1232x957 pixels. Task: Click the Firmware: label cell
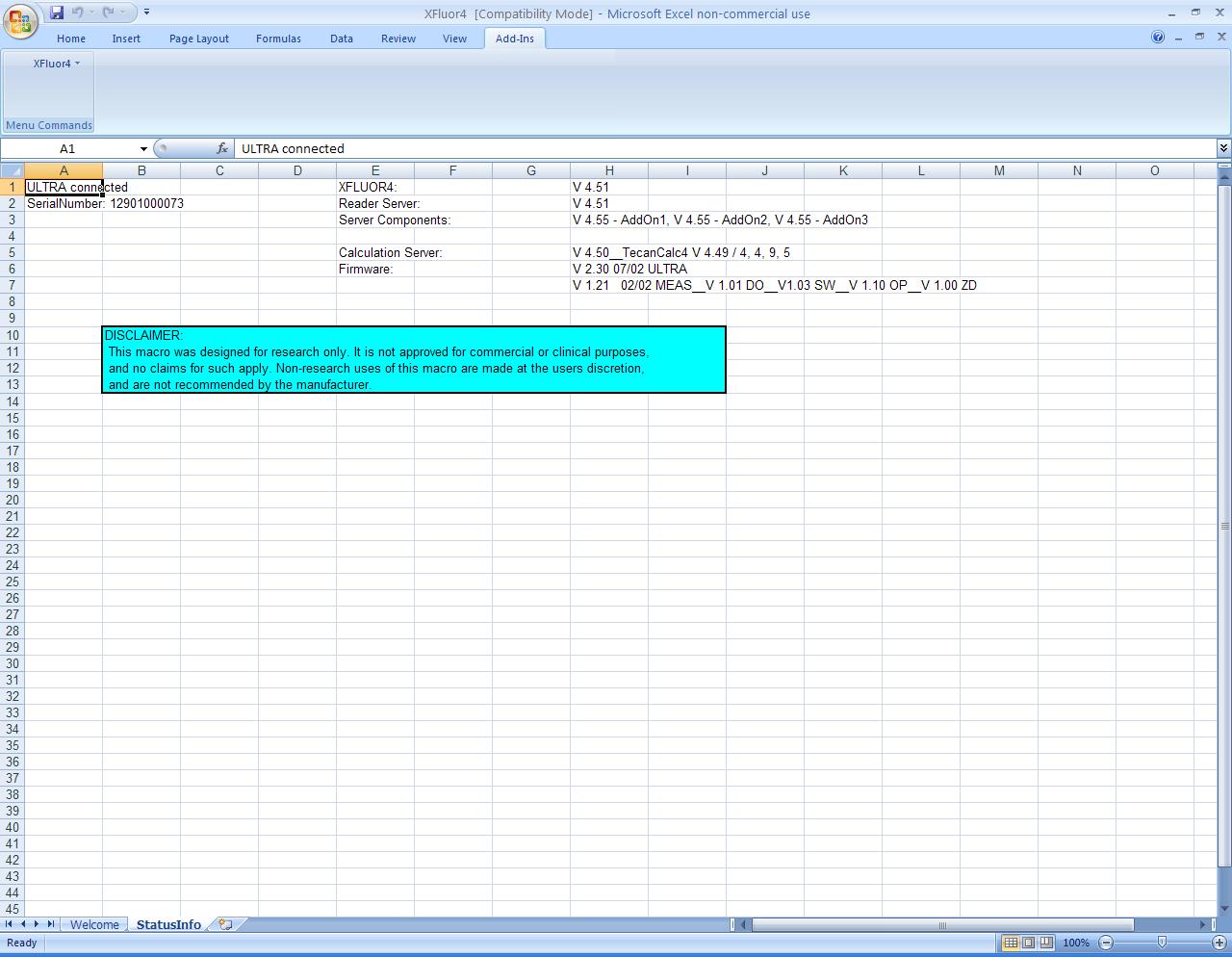click(375, 269)
